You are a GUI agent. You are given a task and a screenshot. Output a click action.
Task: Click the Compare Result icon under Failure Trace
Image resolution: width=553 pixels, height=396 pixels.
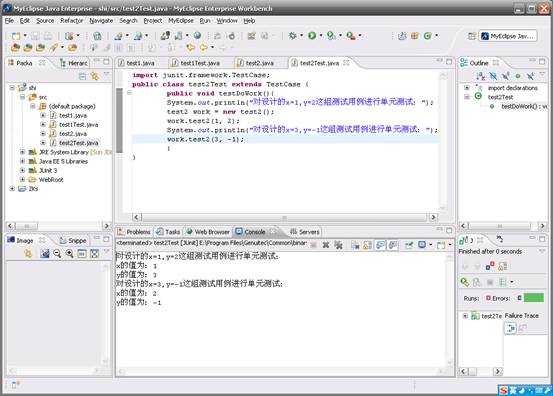tap(522, 328)
